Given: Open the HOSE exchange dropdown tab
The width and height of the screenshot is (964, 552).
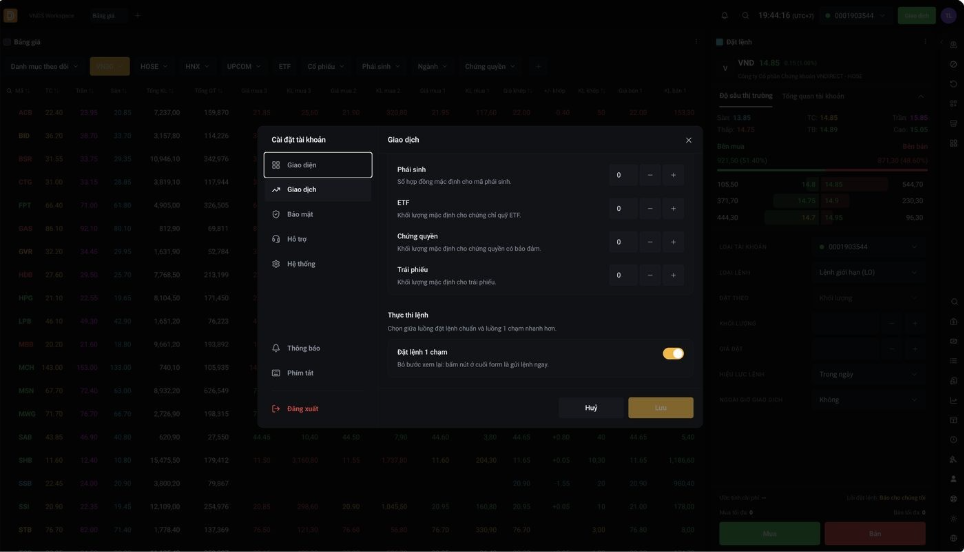Looking at the screenshot, I should pos(154,66).
